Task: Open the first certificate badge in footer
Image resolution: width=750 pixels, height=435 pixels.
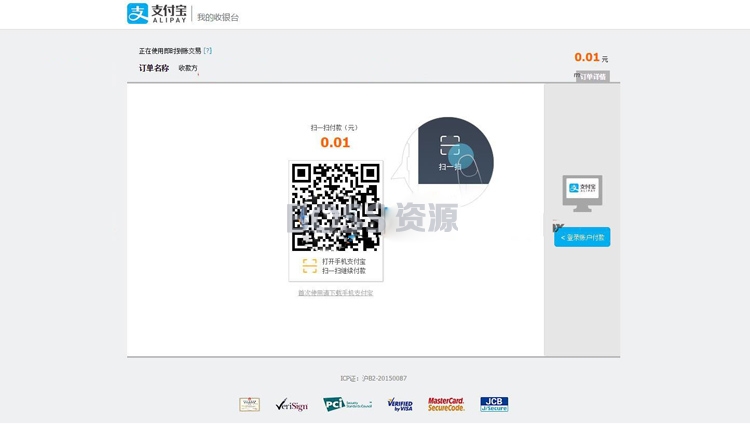Action: (x=250, y=404)
